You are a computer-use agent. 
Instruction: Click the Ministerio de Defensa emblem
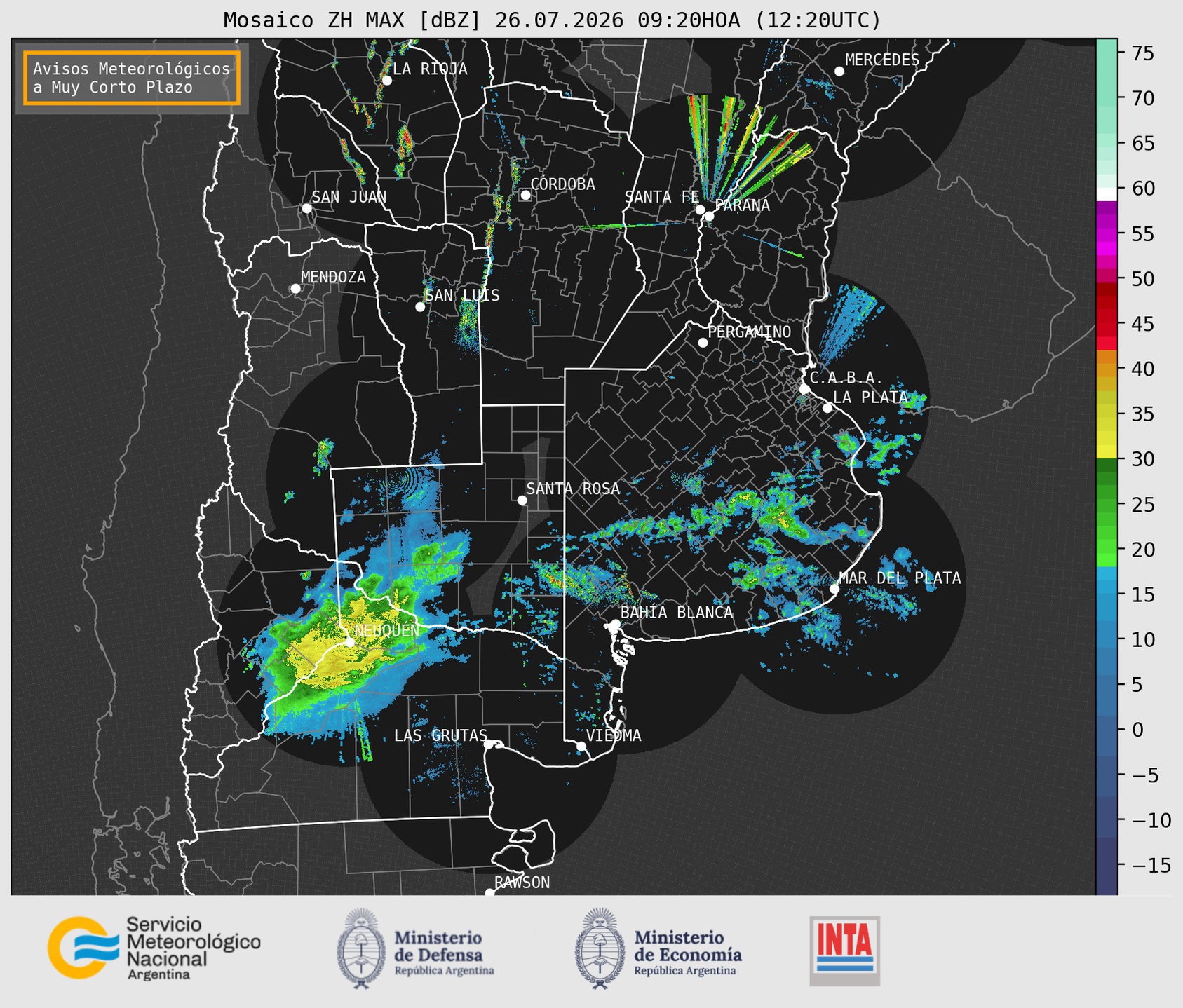360,948
